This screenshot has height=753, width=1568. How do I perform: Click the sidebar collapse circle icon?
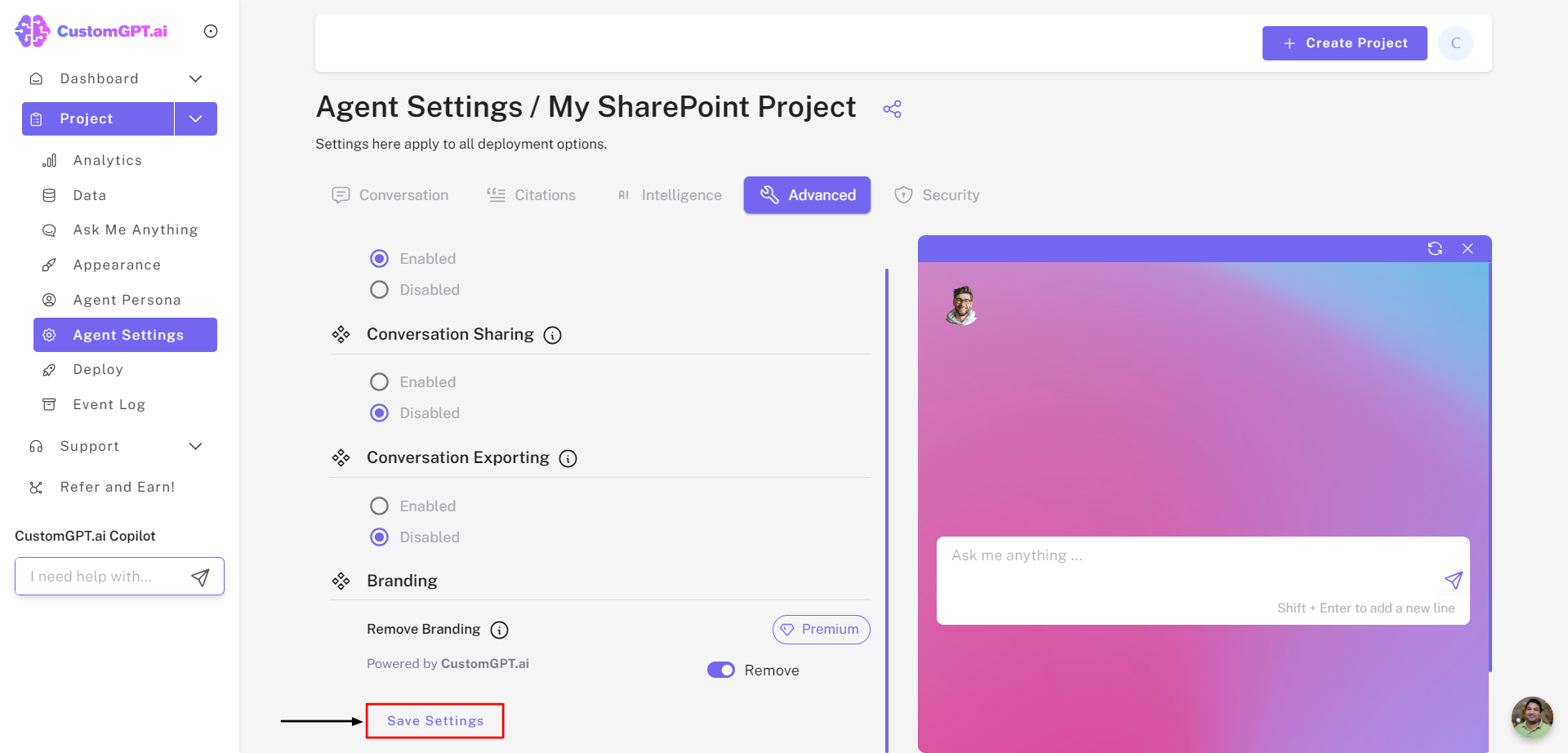pos(211,31)
